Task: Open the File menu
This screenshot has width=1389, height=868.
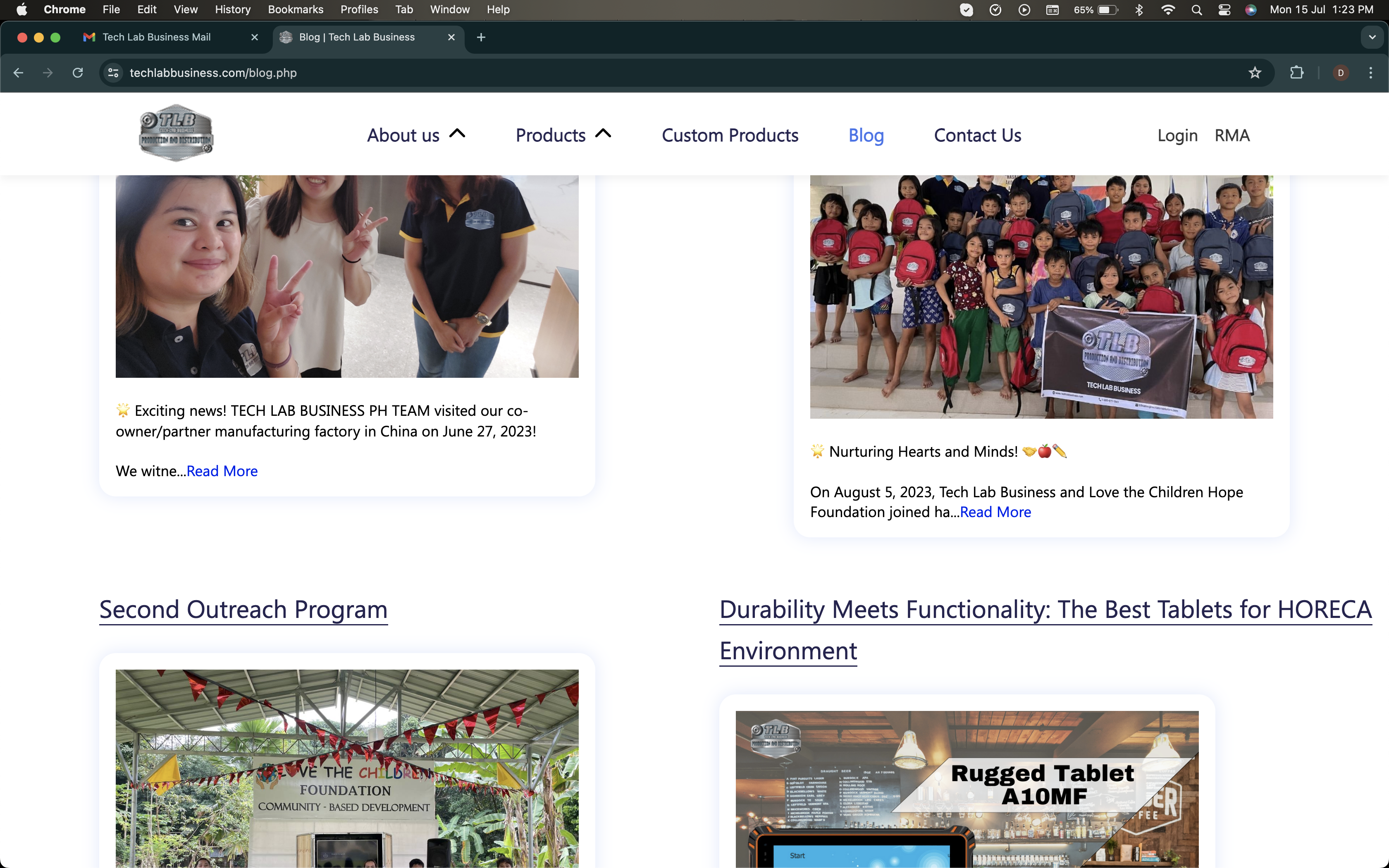Action: [111, 10]
